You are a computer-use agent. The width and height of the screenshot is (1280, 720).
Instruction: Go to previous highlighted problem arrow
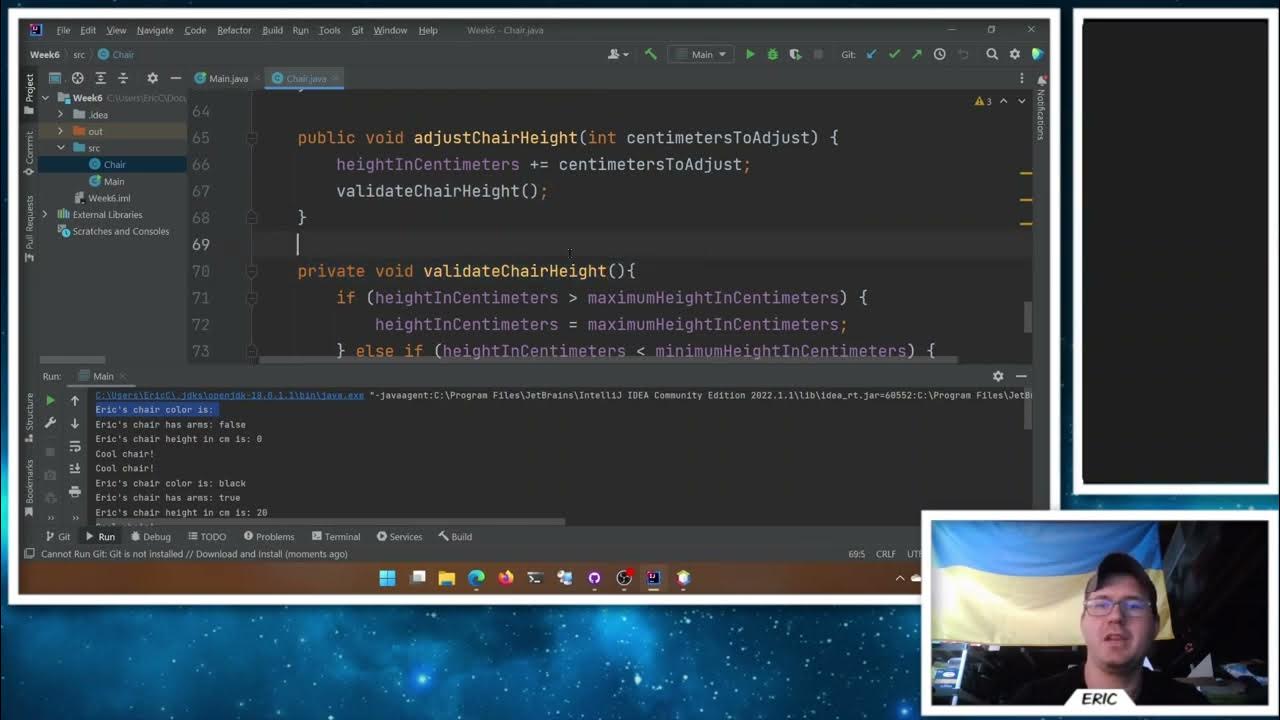(1003, 101)
